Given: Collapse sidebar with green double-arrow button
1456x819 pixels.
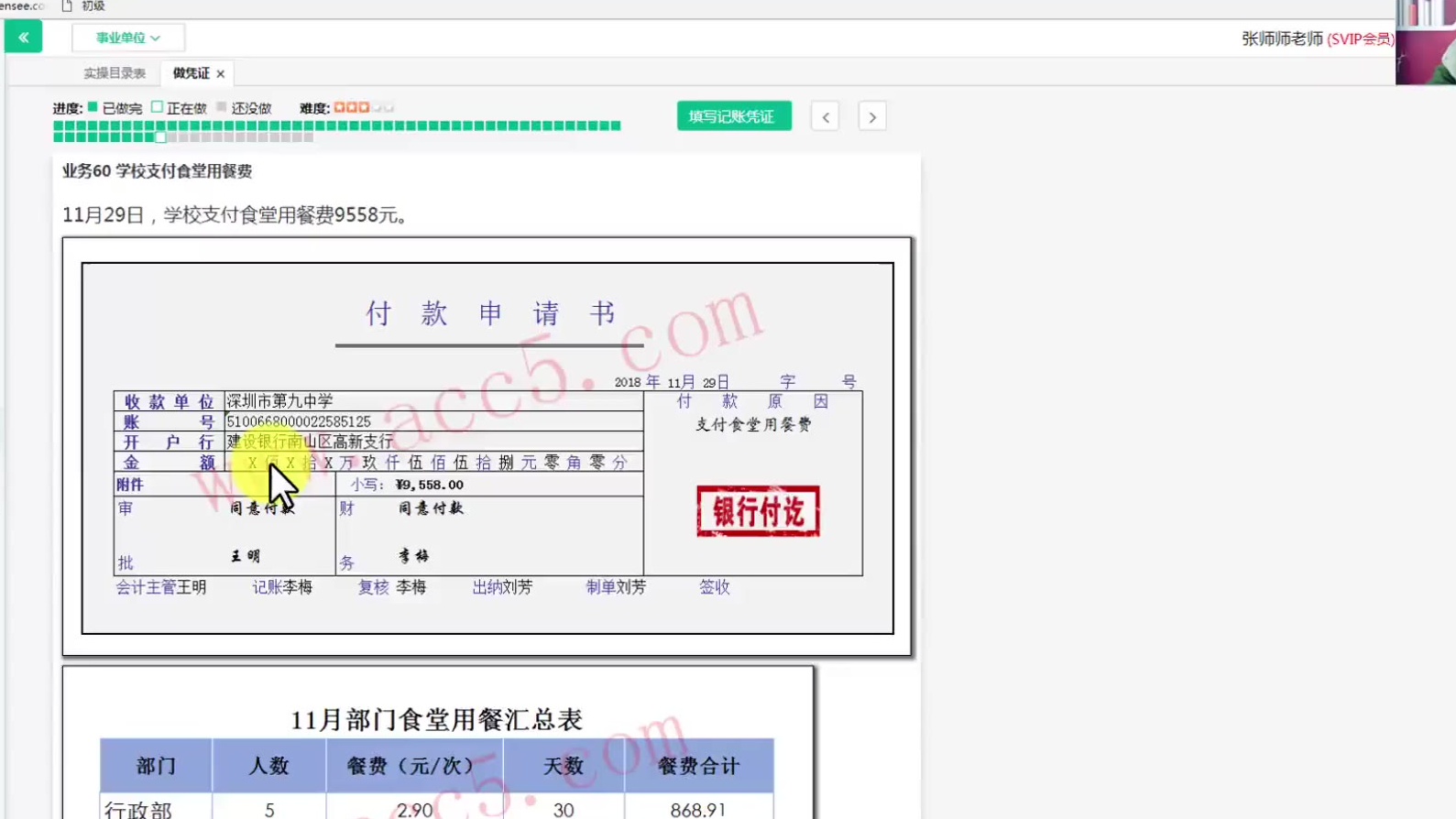Looking at the screenshot, I should (x=23, y=38).
